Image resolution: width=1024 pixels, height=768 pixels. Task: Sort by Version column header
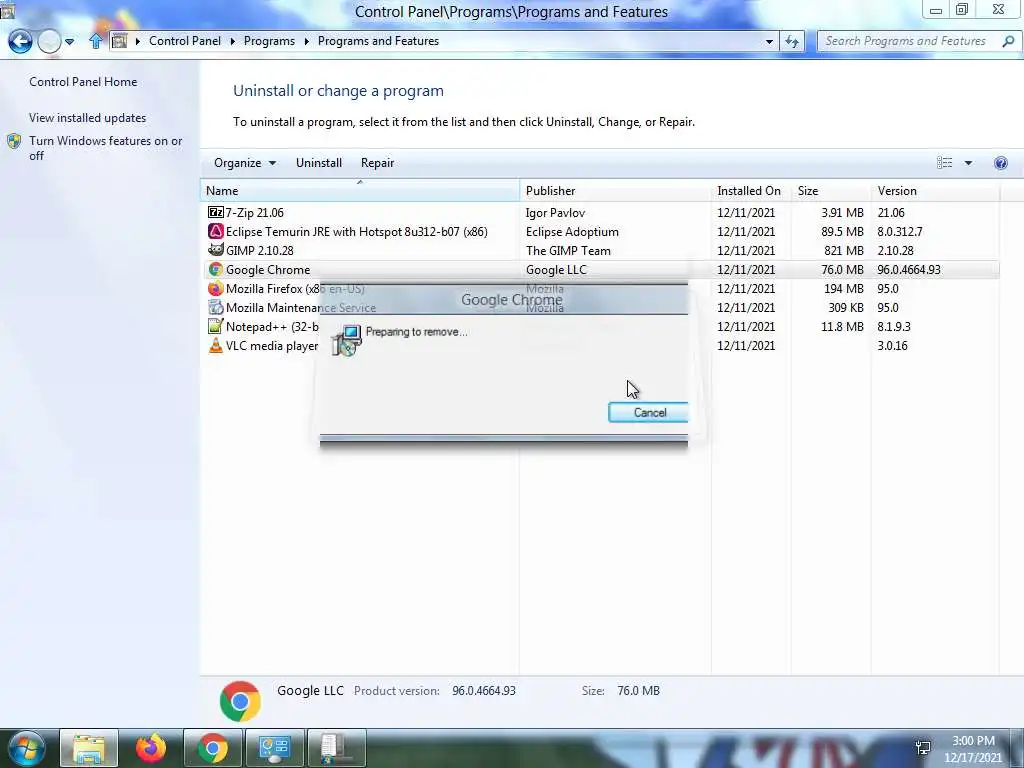click(935, 191)
